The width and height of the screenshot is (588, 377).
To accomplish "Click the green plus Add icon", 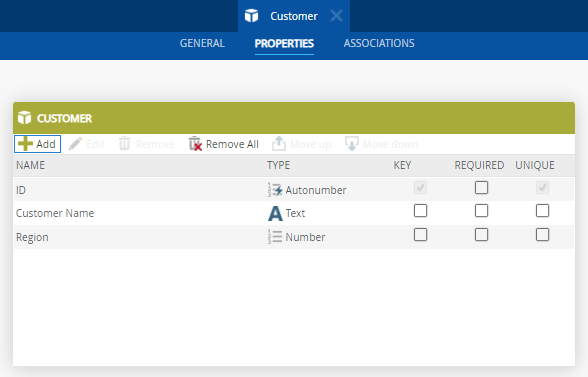I will tap(25, 144).
